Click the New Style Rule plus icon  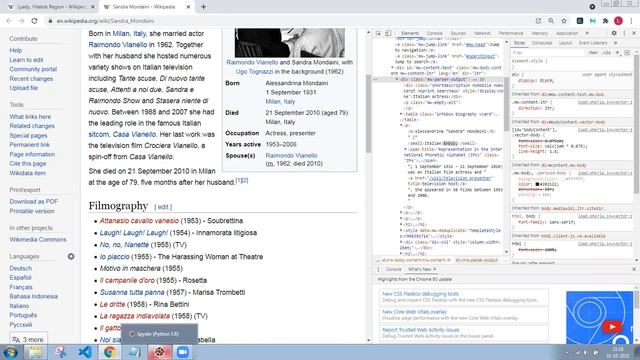click(x=618, y=53)
